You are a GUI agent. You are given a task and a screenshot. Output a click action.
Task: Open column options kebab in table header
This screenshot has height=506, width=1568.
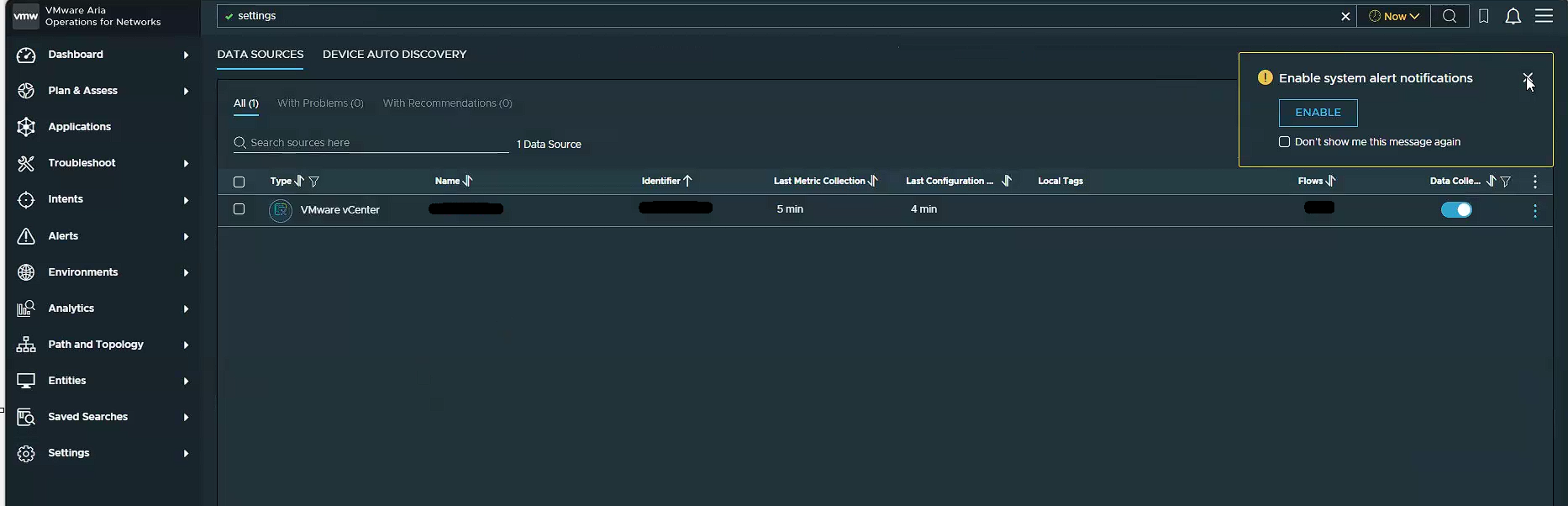click(1535, 182)
